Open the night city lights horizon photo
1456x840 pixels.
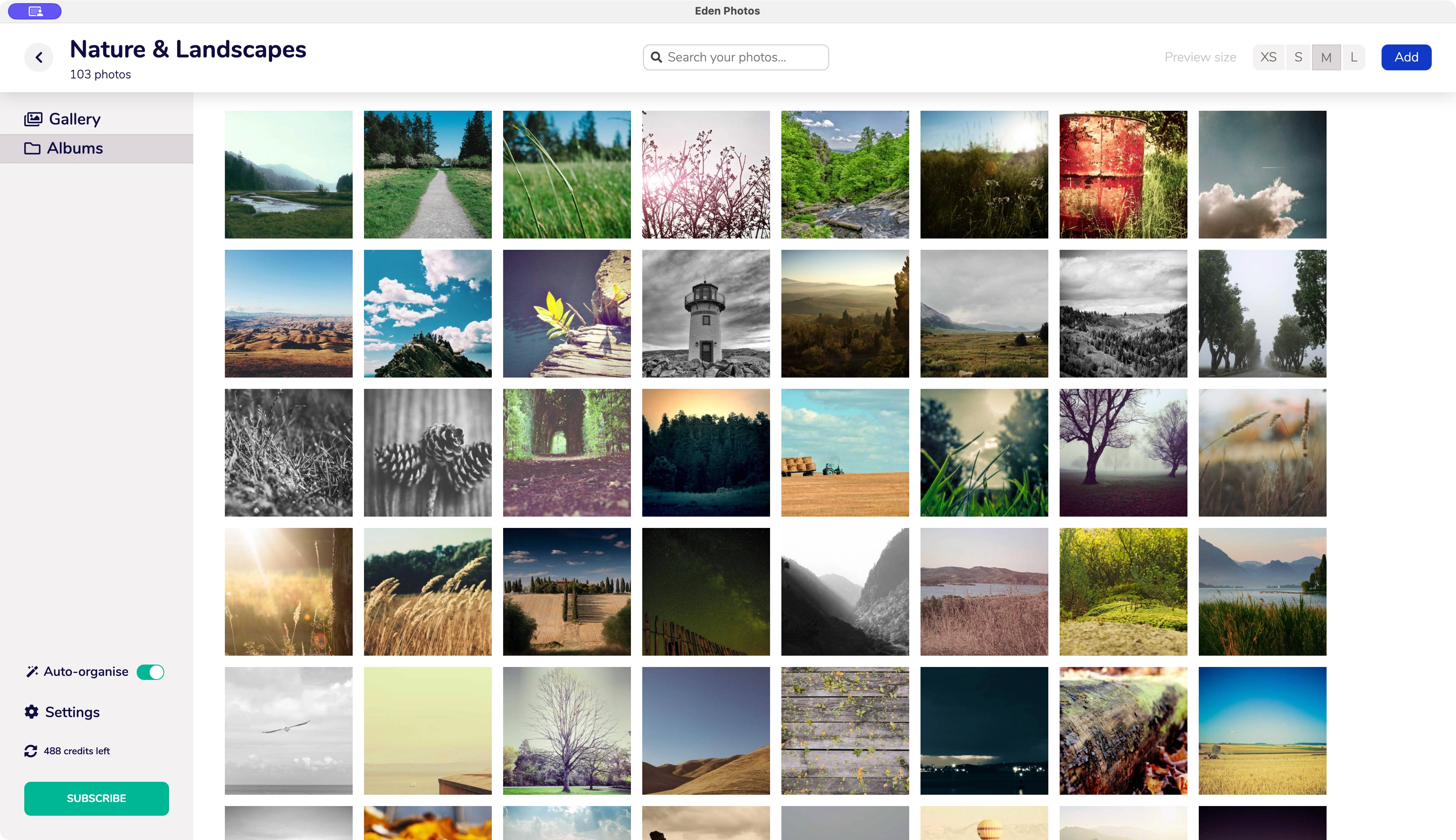984,731
